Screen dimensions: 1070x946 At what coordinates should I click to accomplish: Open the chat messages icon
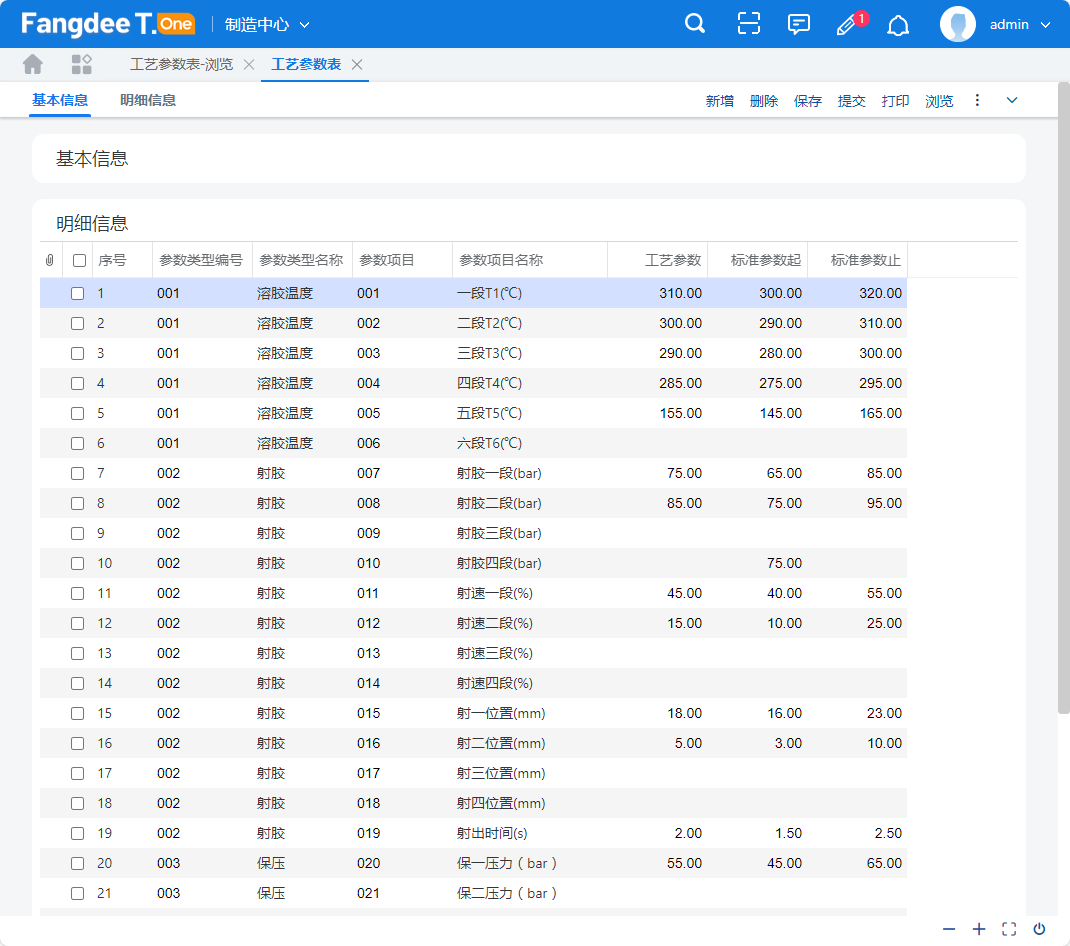coord(799,24)
